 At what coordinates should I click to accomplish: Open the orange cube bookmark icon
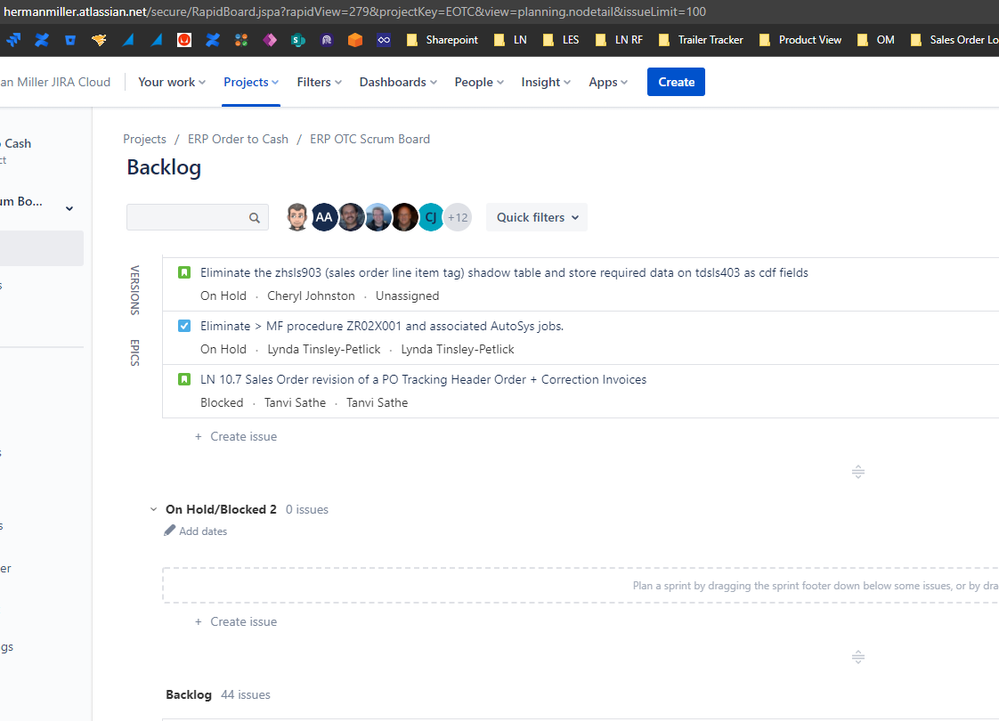355,40
